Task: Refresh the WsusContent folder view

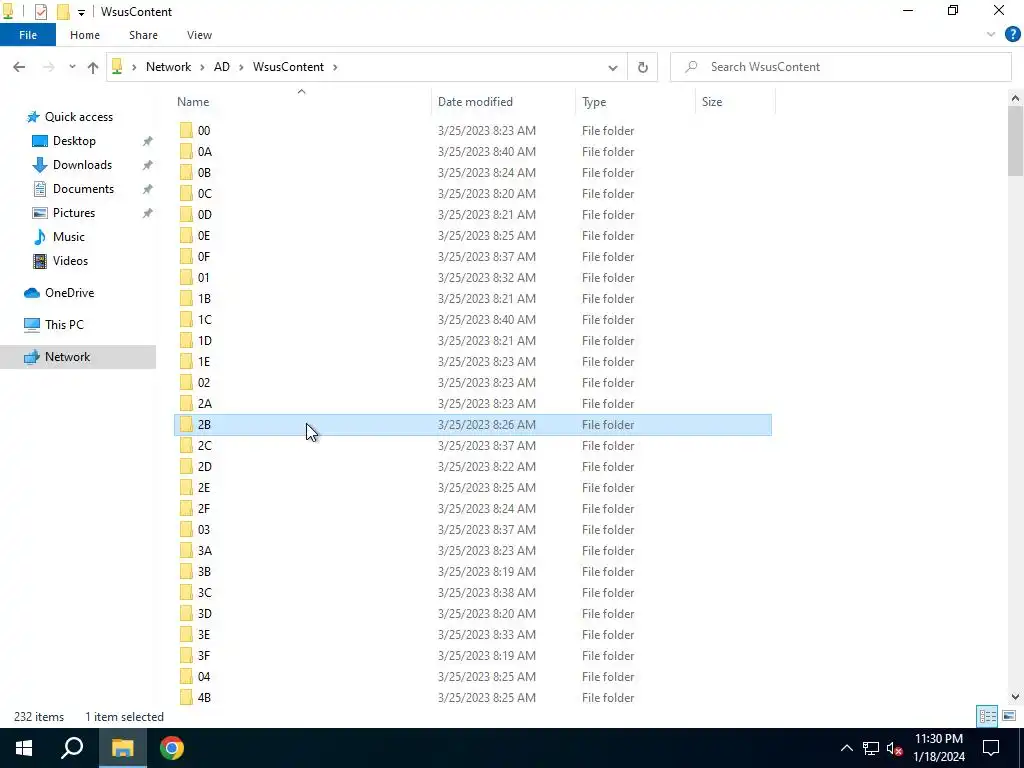Action: coord(643,67)
